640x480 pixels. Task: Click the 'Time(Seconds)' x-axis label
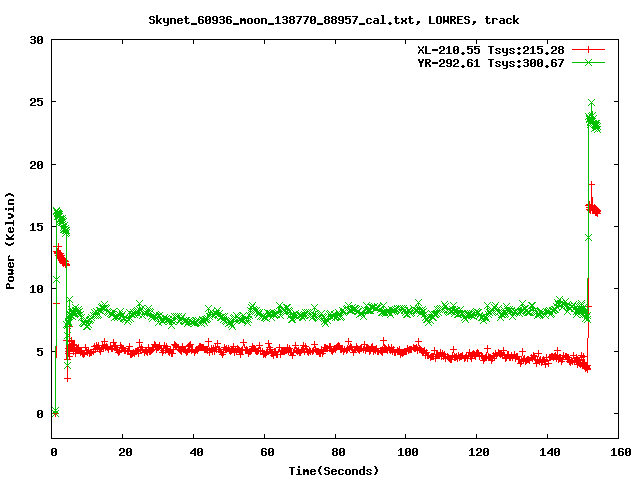[x=333, y=471]
